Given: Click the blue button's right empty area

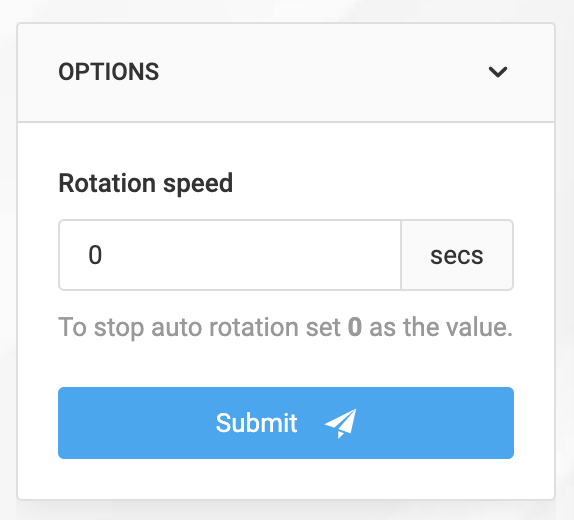Looking at the screenshot, I should 436,423.
